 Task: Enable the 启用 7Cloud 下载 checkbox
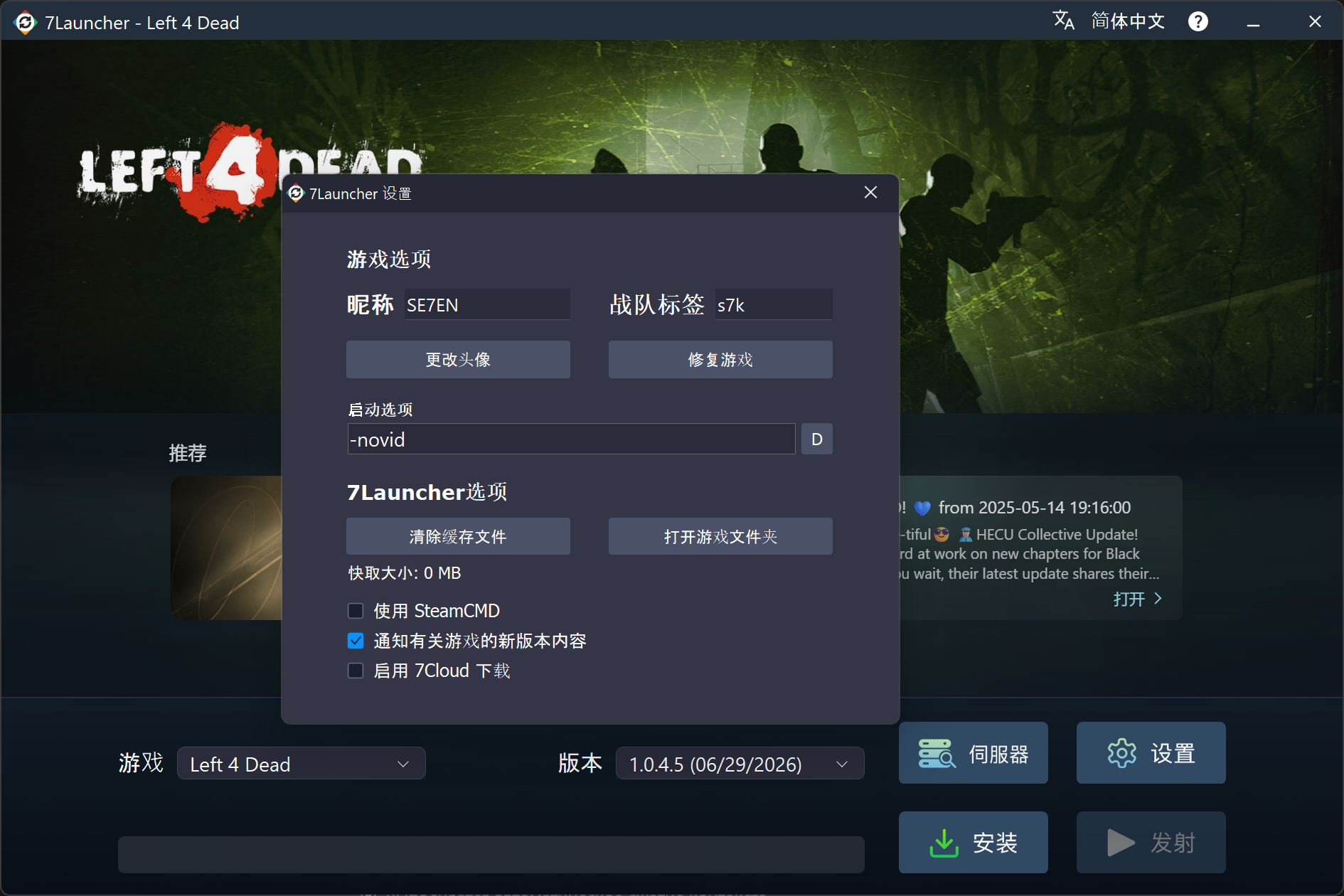tap(356, 671)
